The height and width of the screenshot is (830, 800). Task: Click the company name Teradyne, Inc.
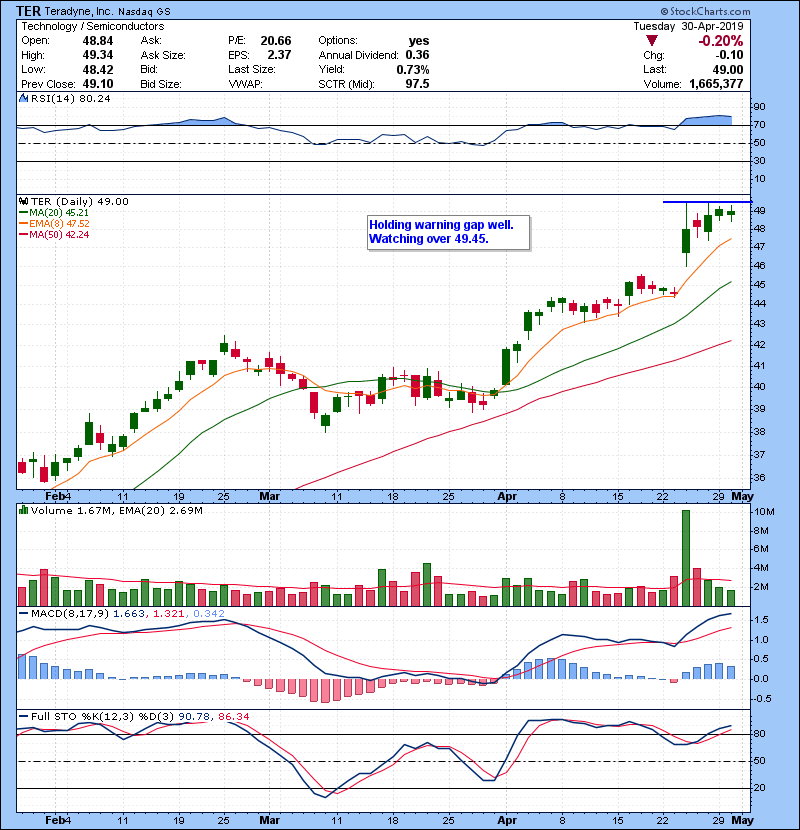tap(78, 11)
